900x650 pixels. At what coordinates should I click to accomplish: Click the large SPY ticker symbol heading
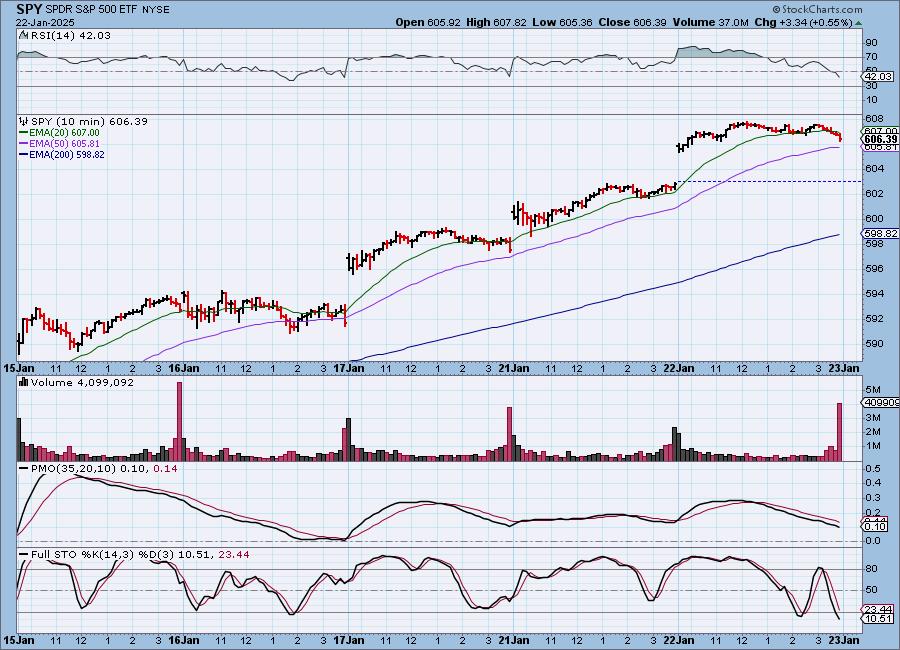[29, 9]
